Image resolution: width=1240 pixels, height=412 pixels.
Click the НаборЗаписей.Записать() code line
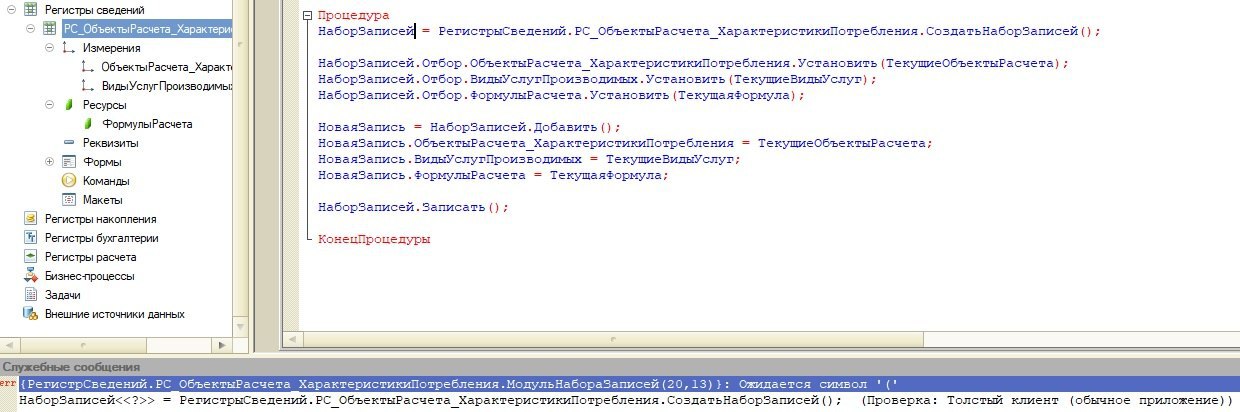tap(414, 207)
